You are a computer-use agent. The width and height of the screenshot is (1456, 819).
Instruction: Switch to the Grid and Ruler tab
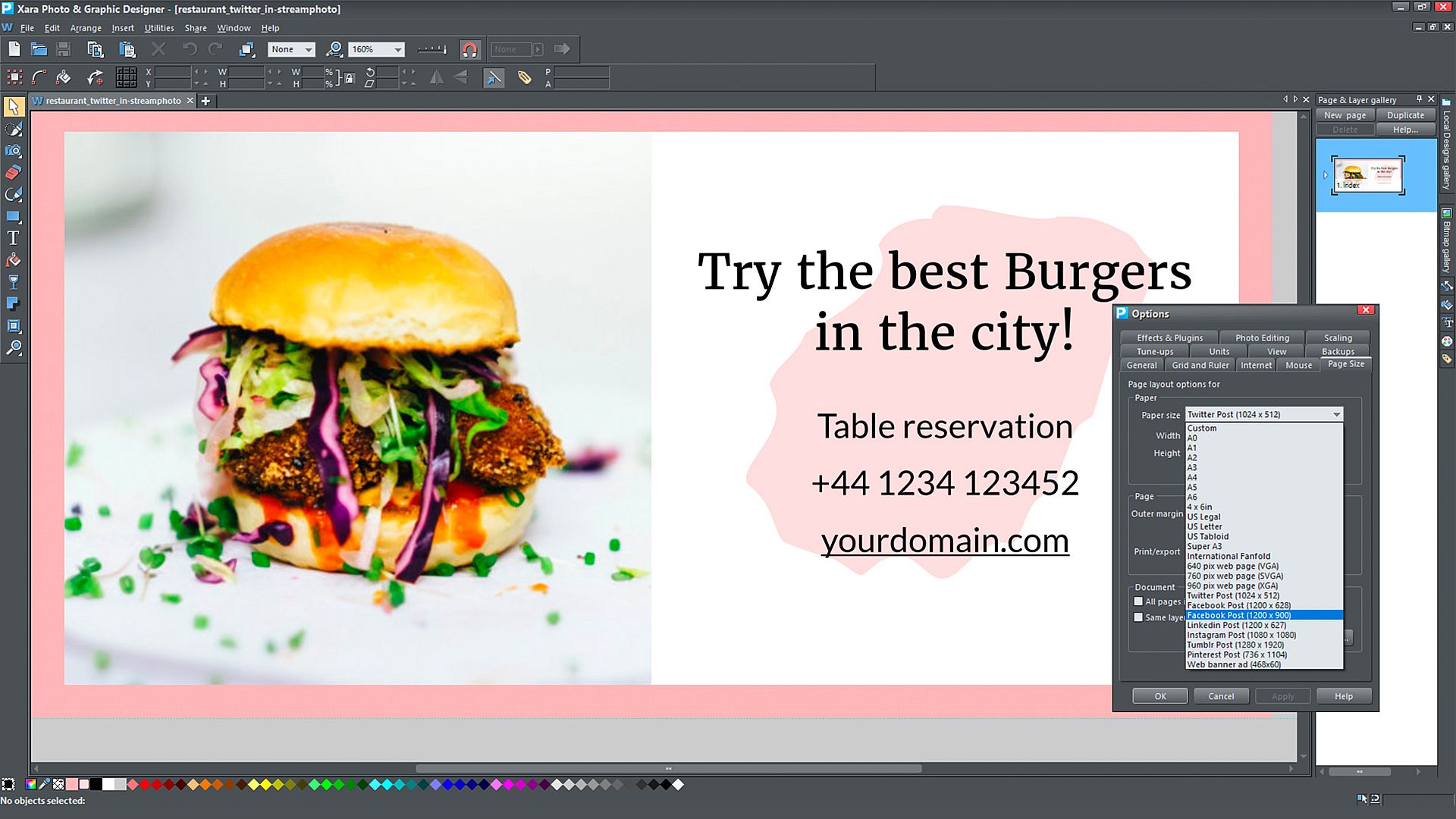coord(1200,366)
